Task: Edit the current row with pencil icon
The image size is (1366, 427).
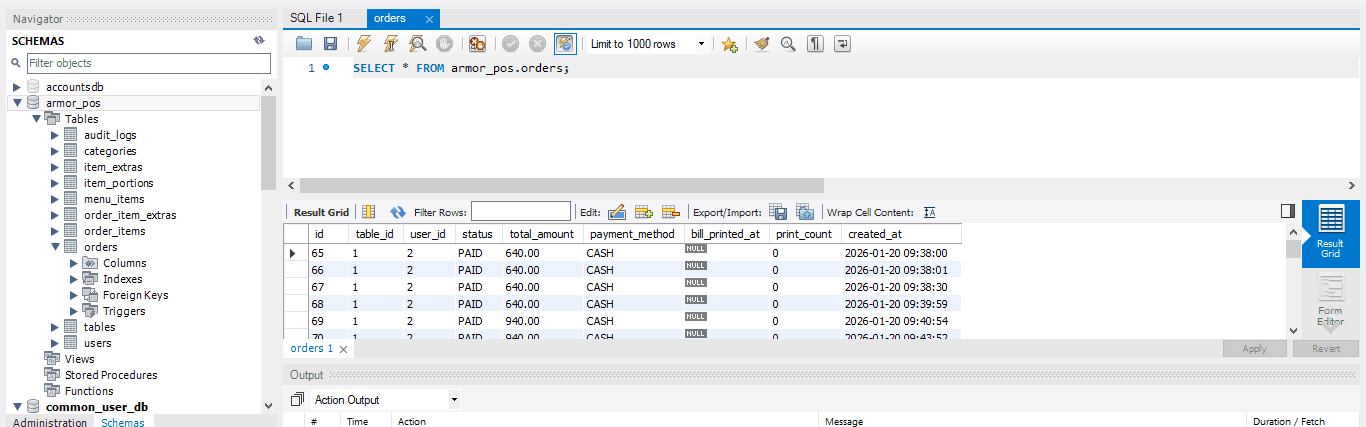Action: 617,212
